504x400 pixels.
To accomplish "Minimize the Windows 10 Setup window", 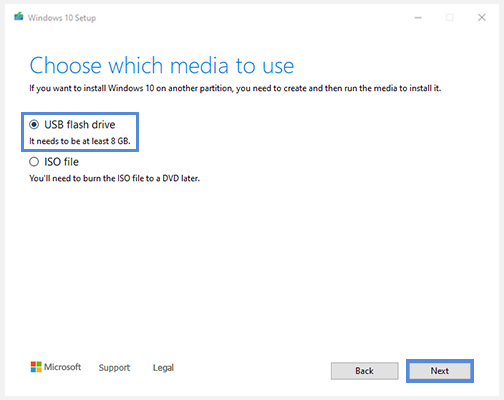I will point(418,17).
